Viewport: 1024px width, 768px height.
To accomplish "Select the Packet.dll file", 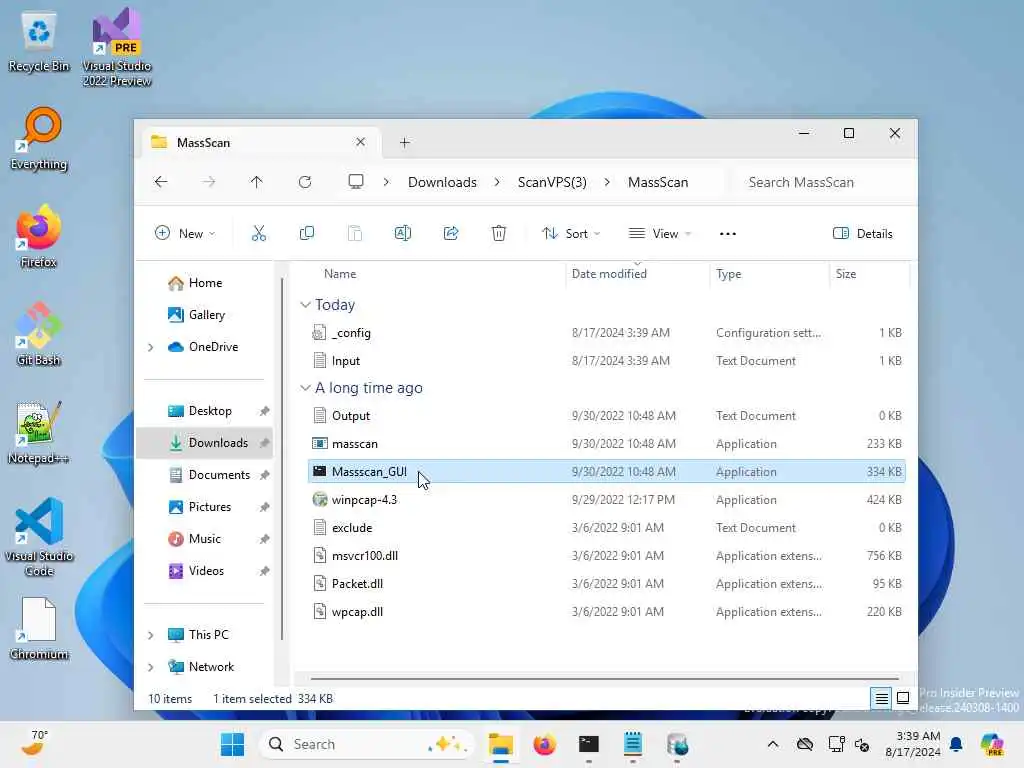I will point(606,584).
